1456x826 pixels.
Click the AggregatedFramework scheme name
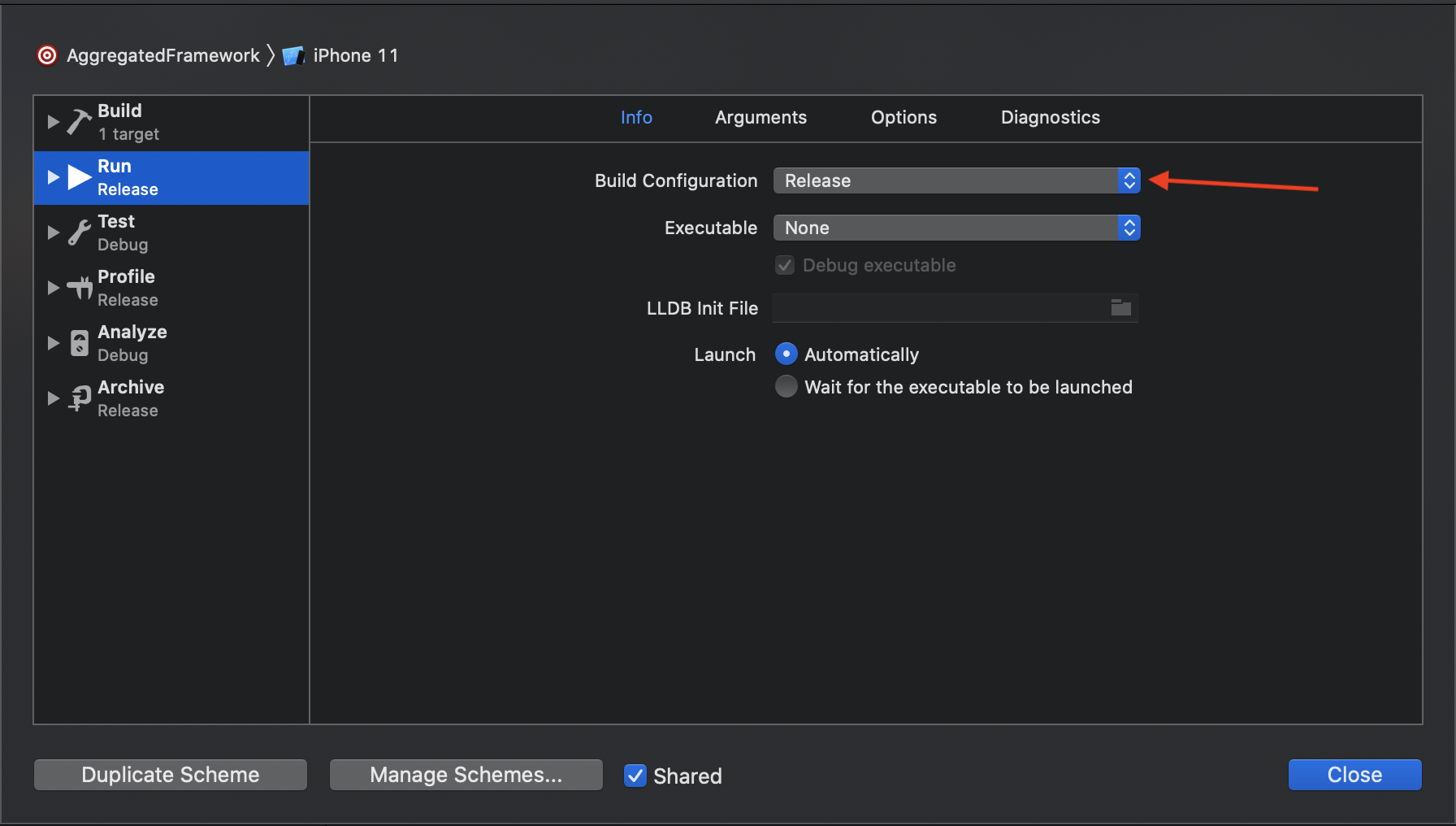(163, 55)
